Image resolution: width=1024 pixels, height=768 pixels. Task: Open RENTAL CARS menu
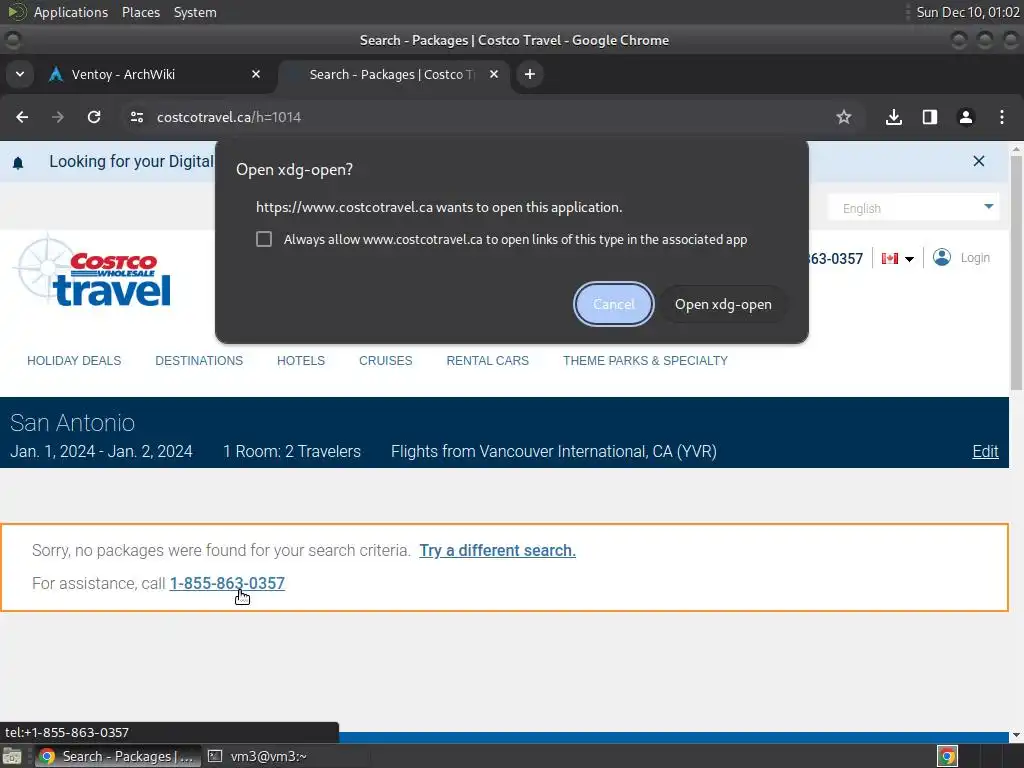pyautogui.click(x=488, y=360)
